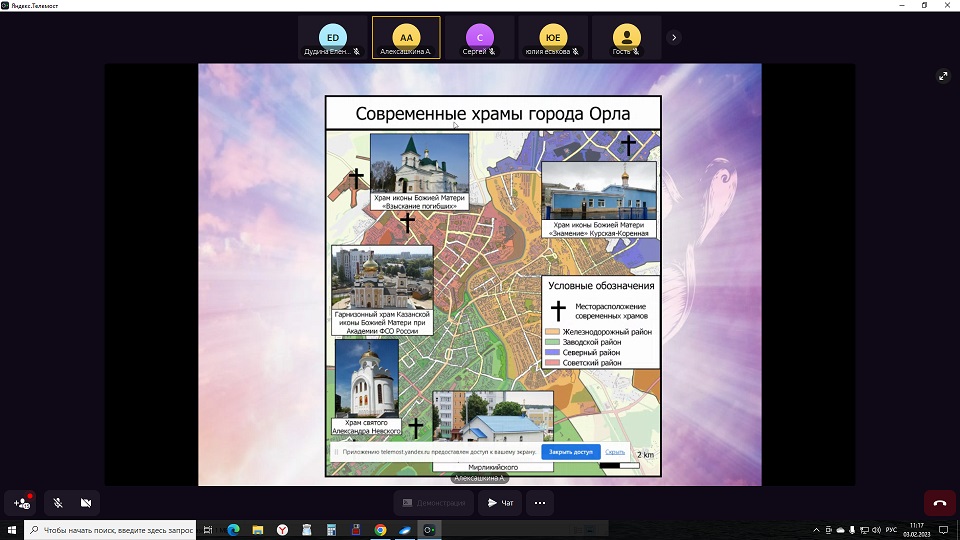The width and height of the screenshot is (960, 540).
Task: Open Yandex Browser from the taskbar
Action: click(282, 530)
